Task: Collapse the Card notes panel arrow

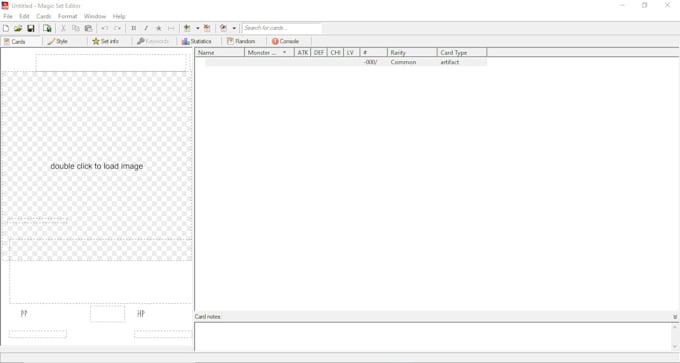Action: point(675,317)
